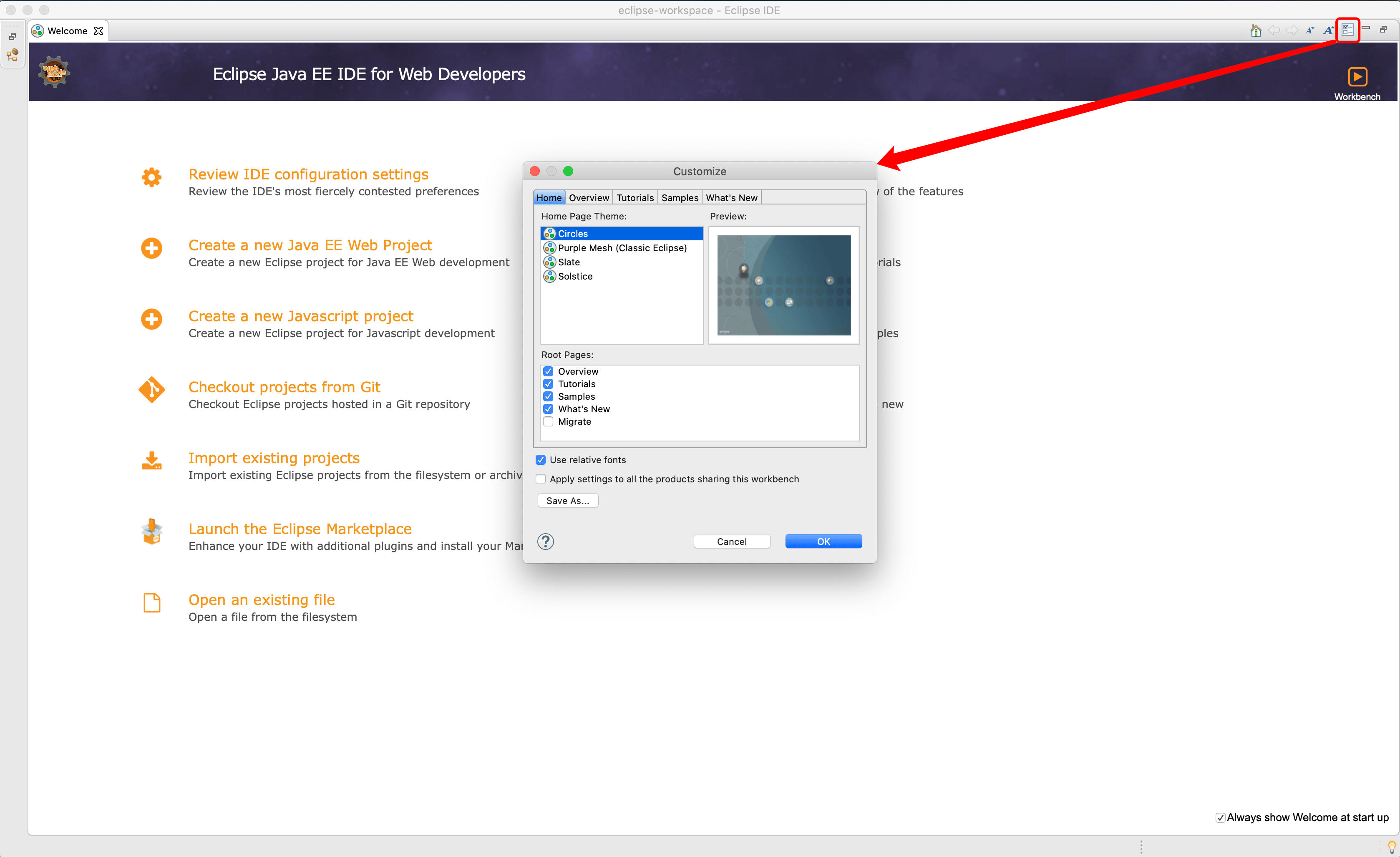The image size is (1400, 857).
Task: Click the navigate back arrow icon
Action: tap(1274, 30)
